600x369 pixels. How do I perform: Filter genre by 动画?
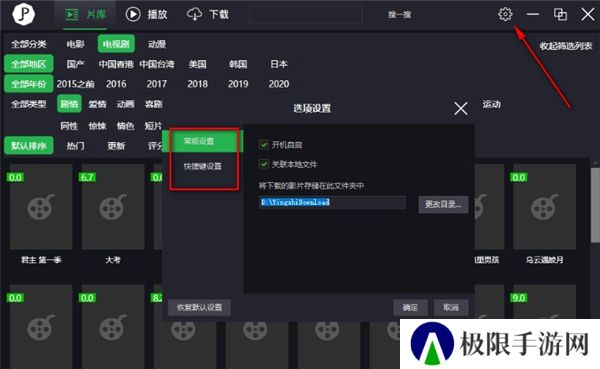click(x=126, y=104)
